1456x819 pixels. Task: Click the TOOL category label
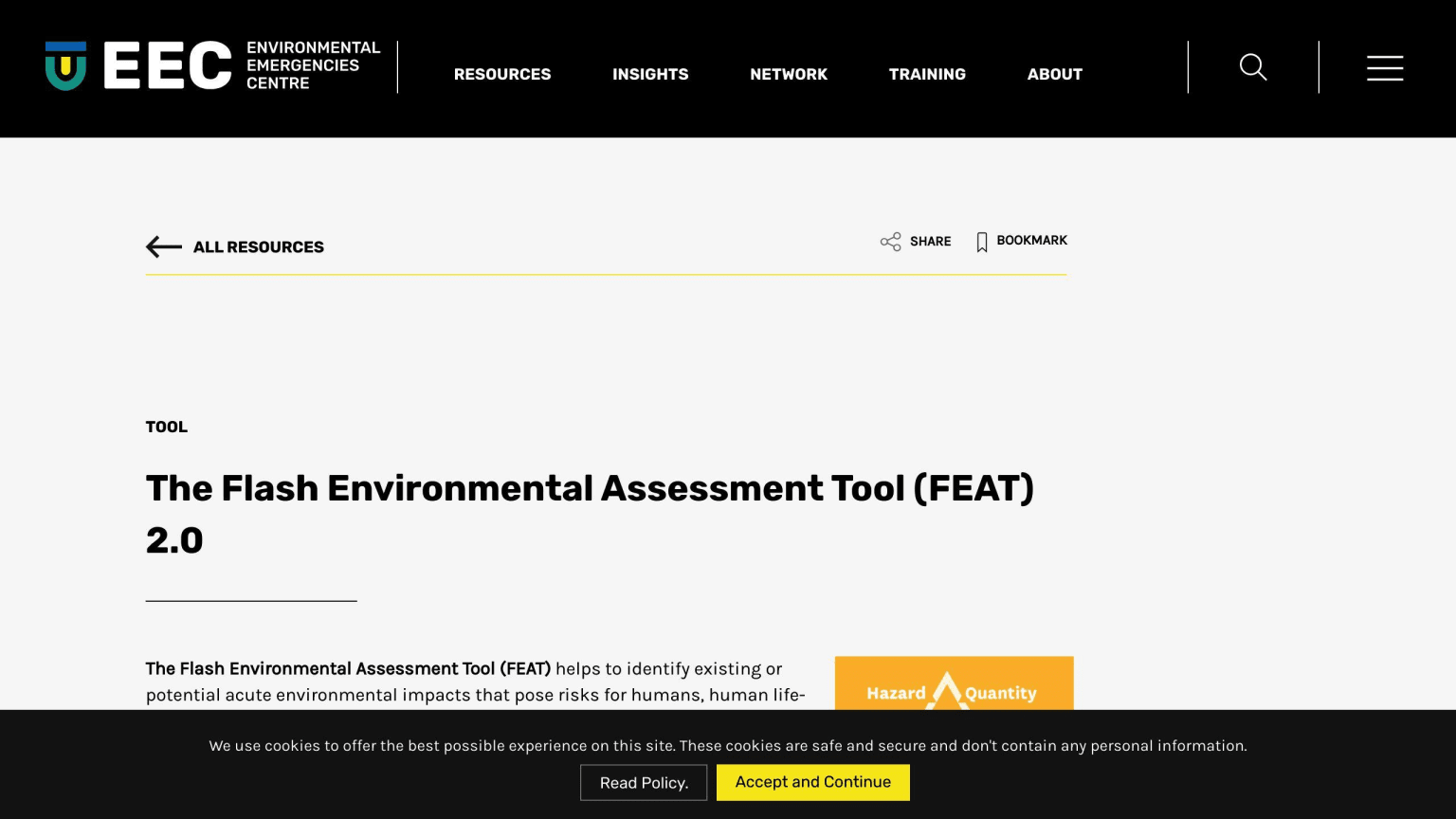(x=167, y=427)
